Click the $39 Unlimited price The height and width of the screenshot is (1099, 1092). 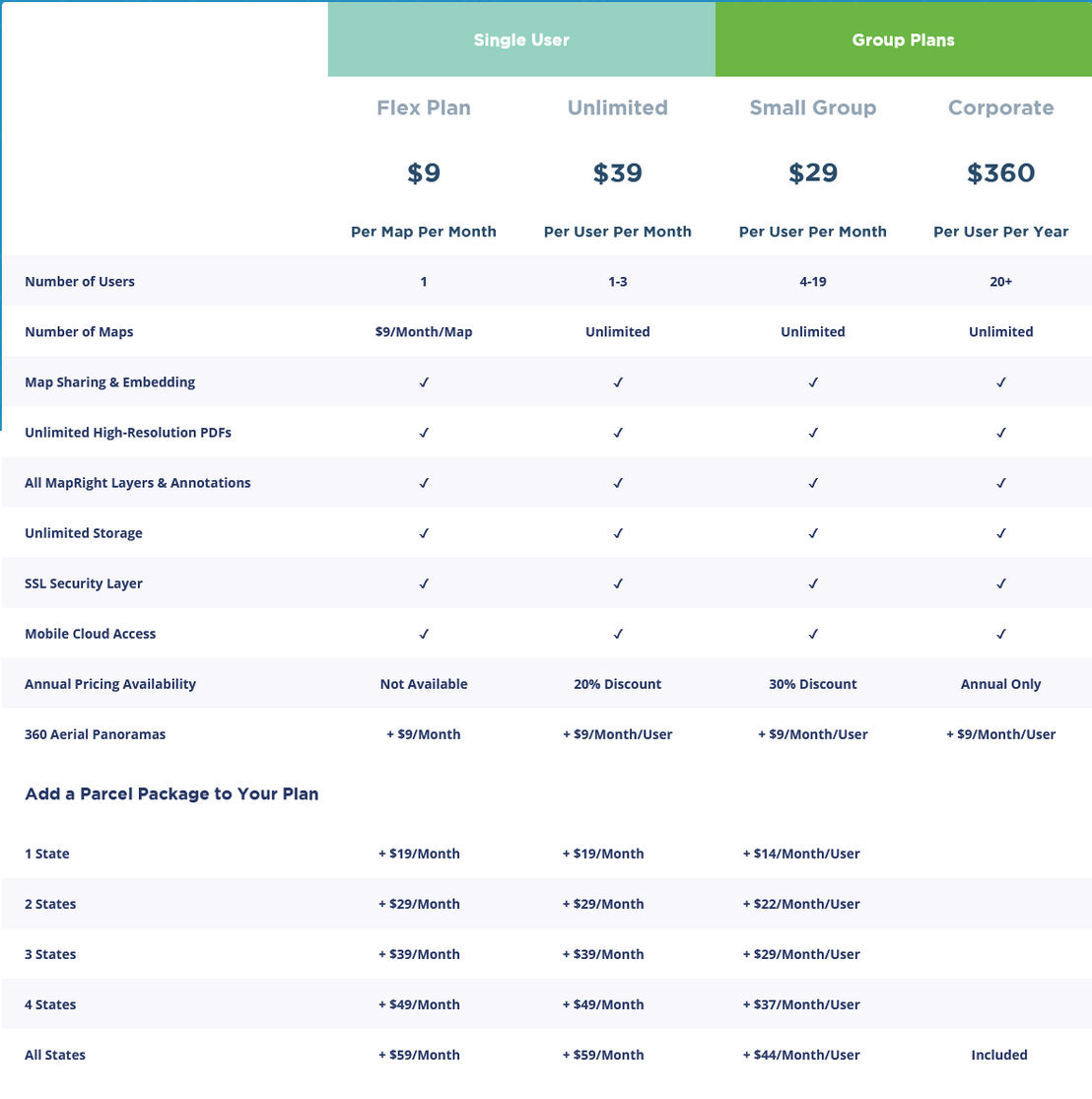618,172
